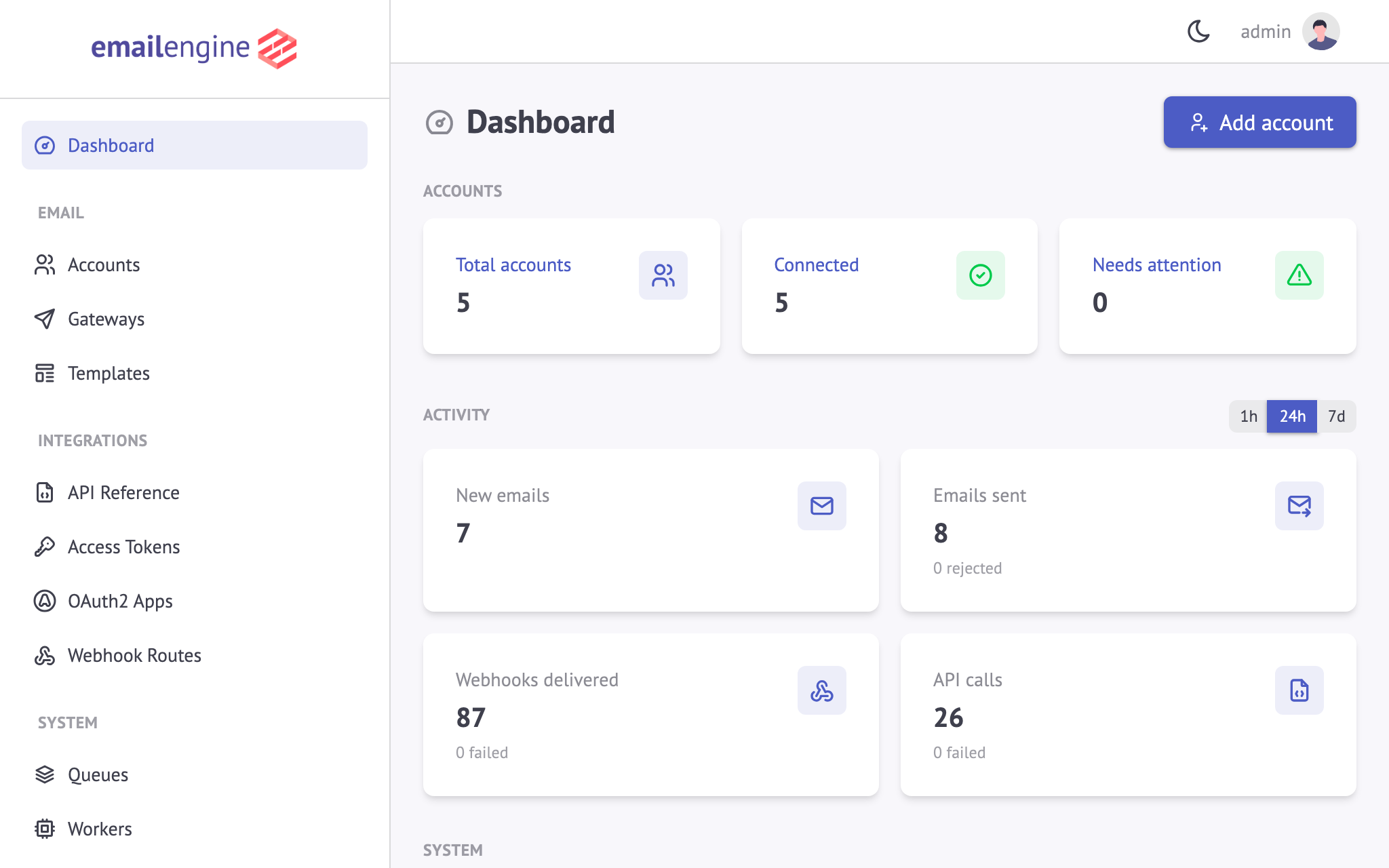This screenshot has width=1389, height=868.
Task: Click the Dashboard gauge icon in sidebar
Action: [45, 145]
